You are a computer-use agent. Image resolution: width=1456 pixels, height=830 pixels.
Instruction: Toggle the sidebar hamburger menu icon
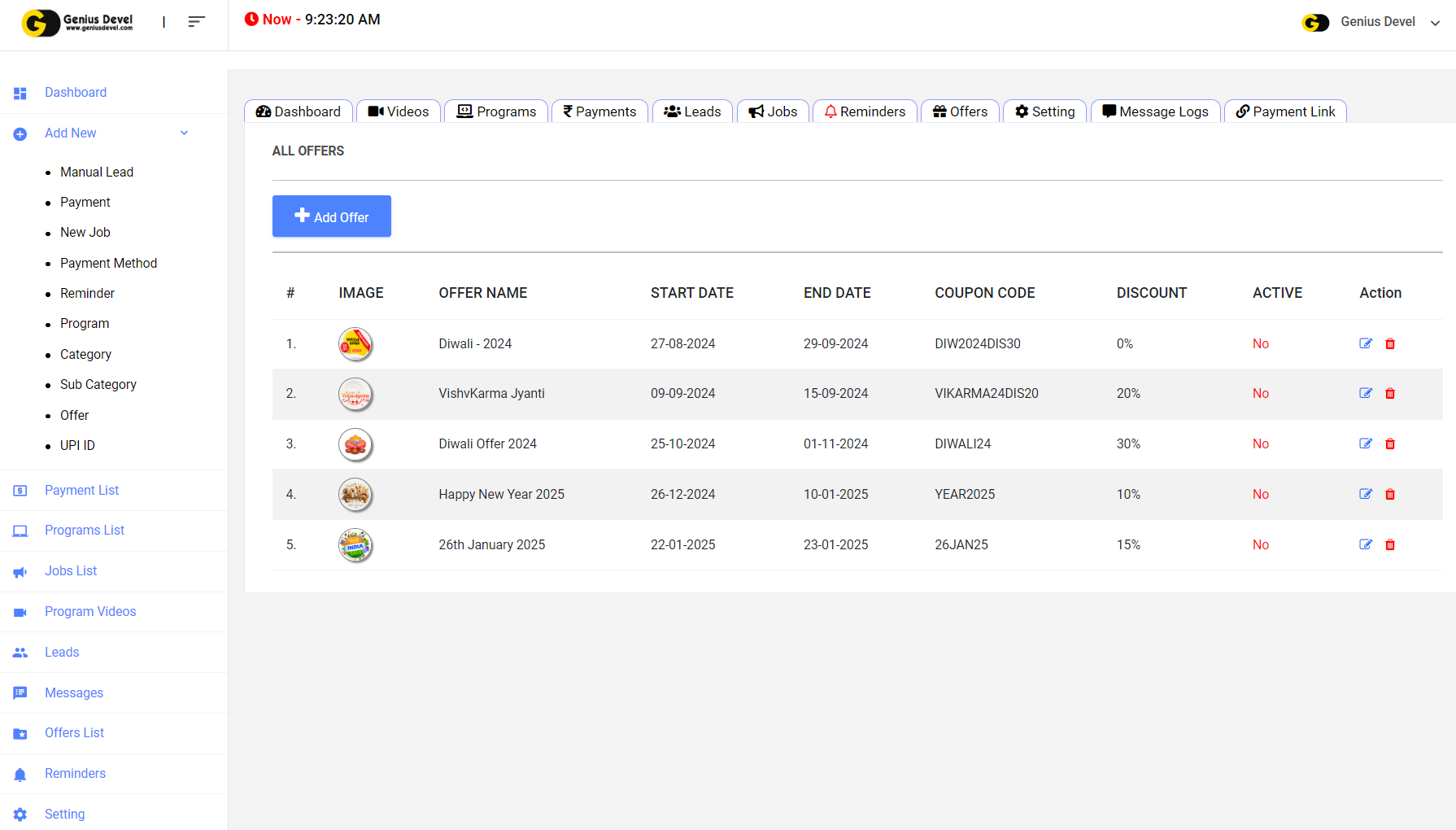(x=196, y=22)
